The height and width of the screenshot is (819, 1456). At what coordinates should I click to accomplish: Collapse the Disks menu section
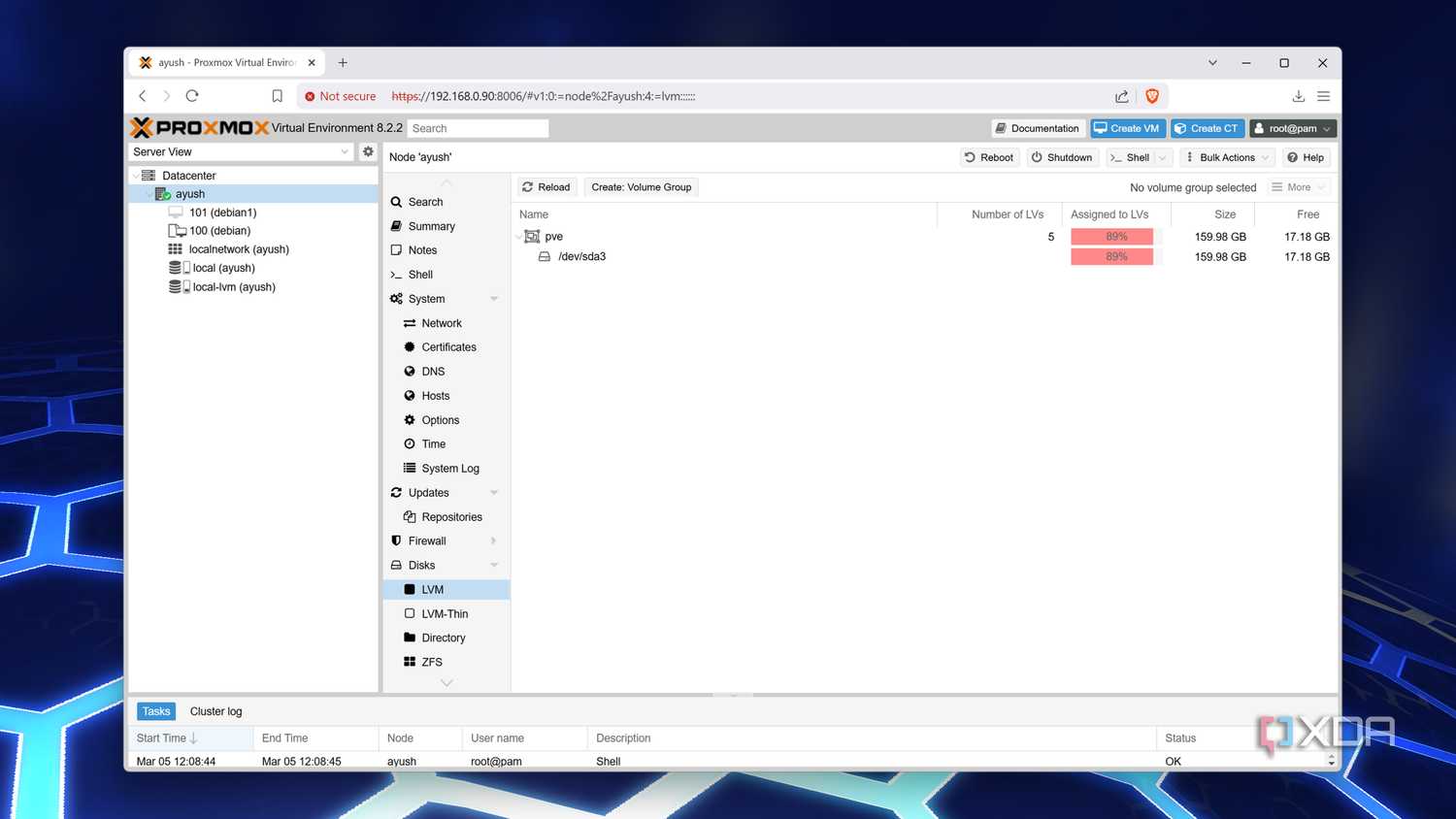coord(494,566)
